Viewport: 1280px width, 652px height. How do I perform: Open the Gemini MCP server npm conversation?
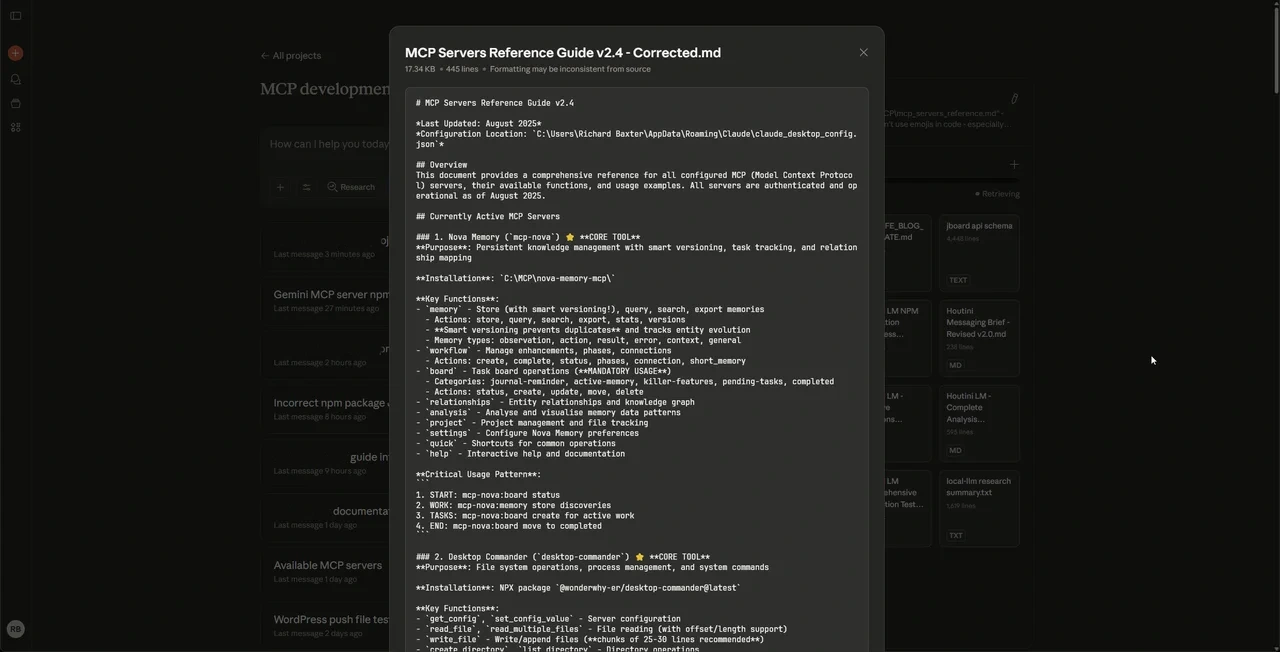[x=331, y=300]
